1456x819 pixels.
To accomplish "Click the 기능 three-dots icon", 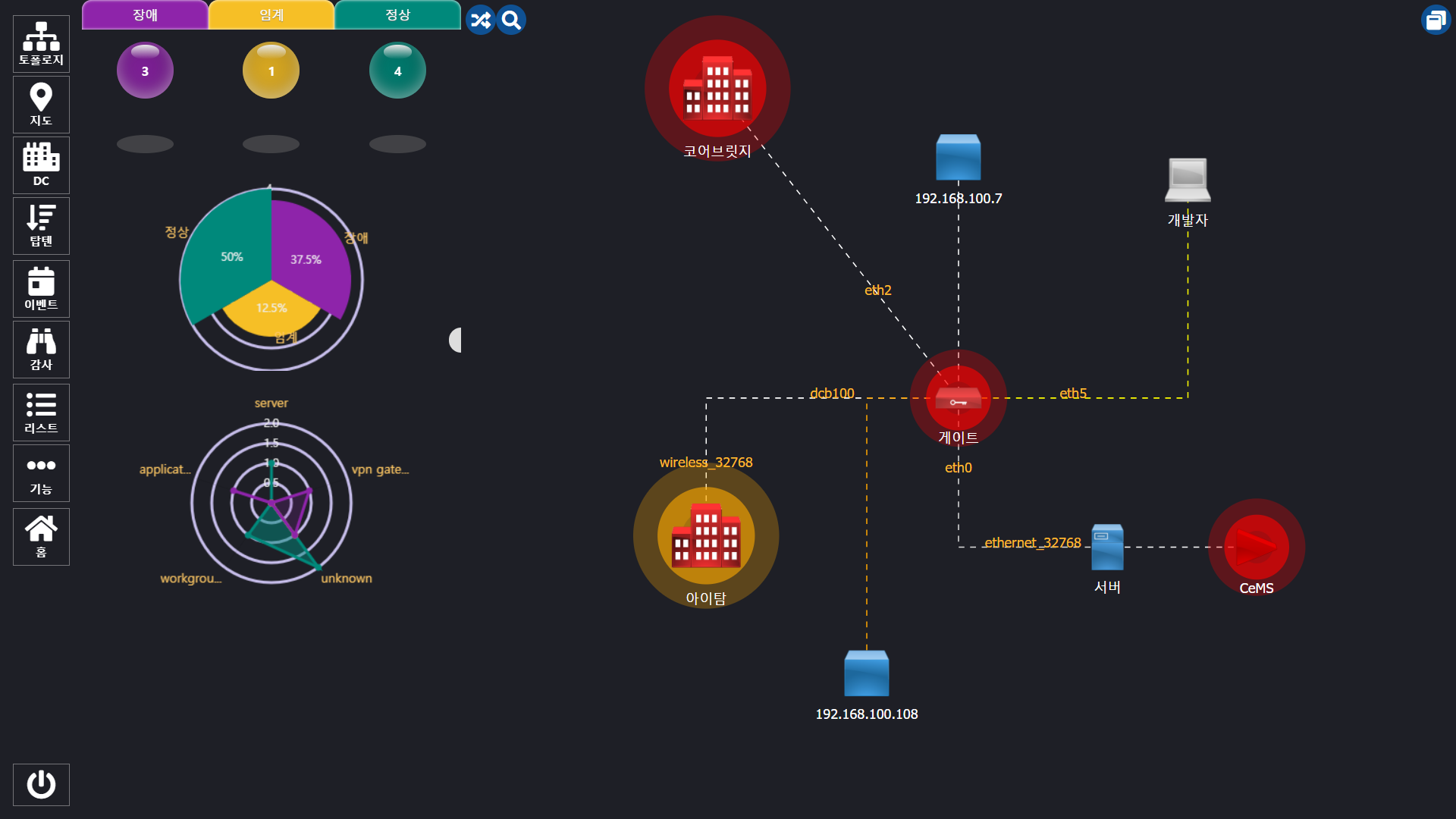I will (x=41, y=473).
